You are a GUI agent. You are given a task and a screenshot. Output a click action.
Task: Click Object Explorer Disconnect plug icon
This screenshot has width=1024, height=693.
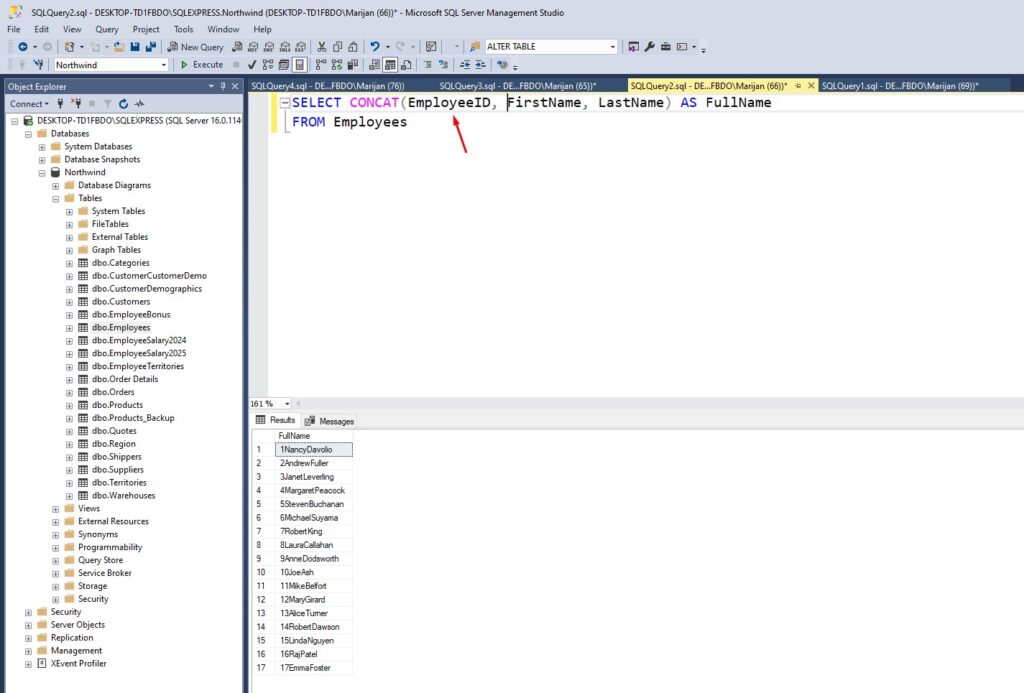tap(76, 104)
